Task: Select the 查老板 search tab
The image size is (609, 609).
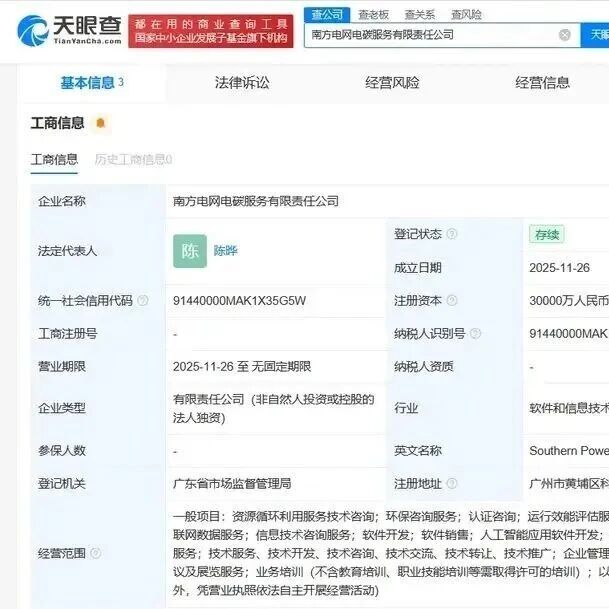Action: [x=373, y=15]
